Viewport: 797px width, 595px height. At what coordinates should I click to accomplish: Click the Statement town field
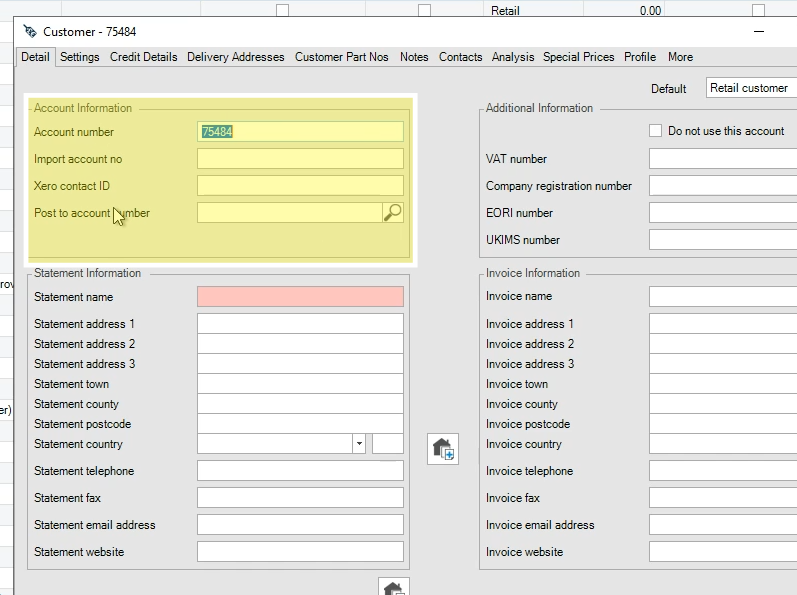(x=300, y=384)
